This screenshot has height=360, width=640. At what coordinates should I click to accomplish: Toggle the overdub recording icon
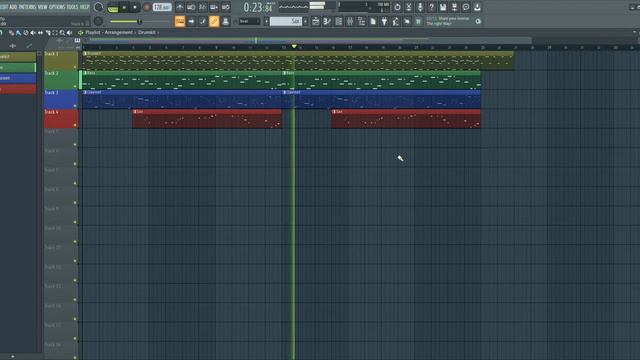coord(214,7)
